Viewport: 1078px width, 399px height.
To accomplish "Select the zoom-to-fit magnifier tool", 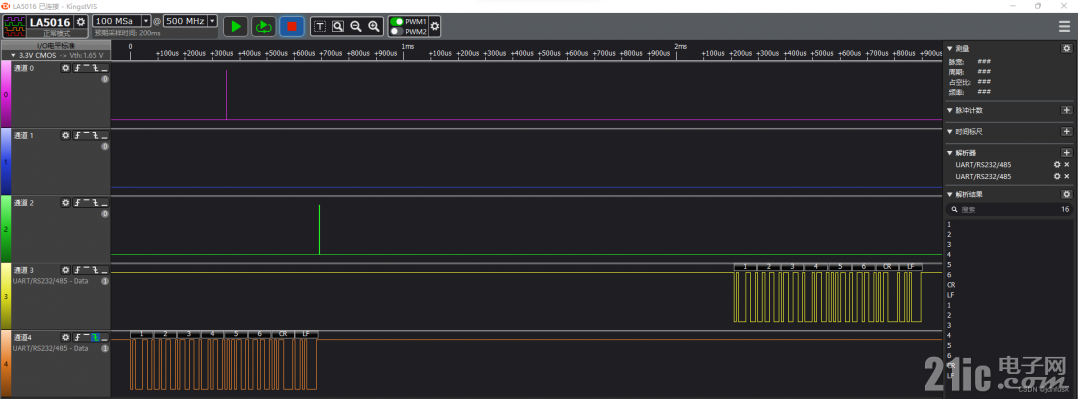I will click(x=338, y=26).
